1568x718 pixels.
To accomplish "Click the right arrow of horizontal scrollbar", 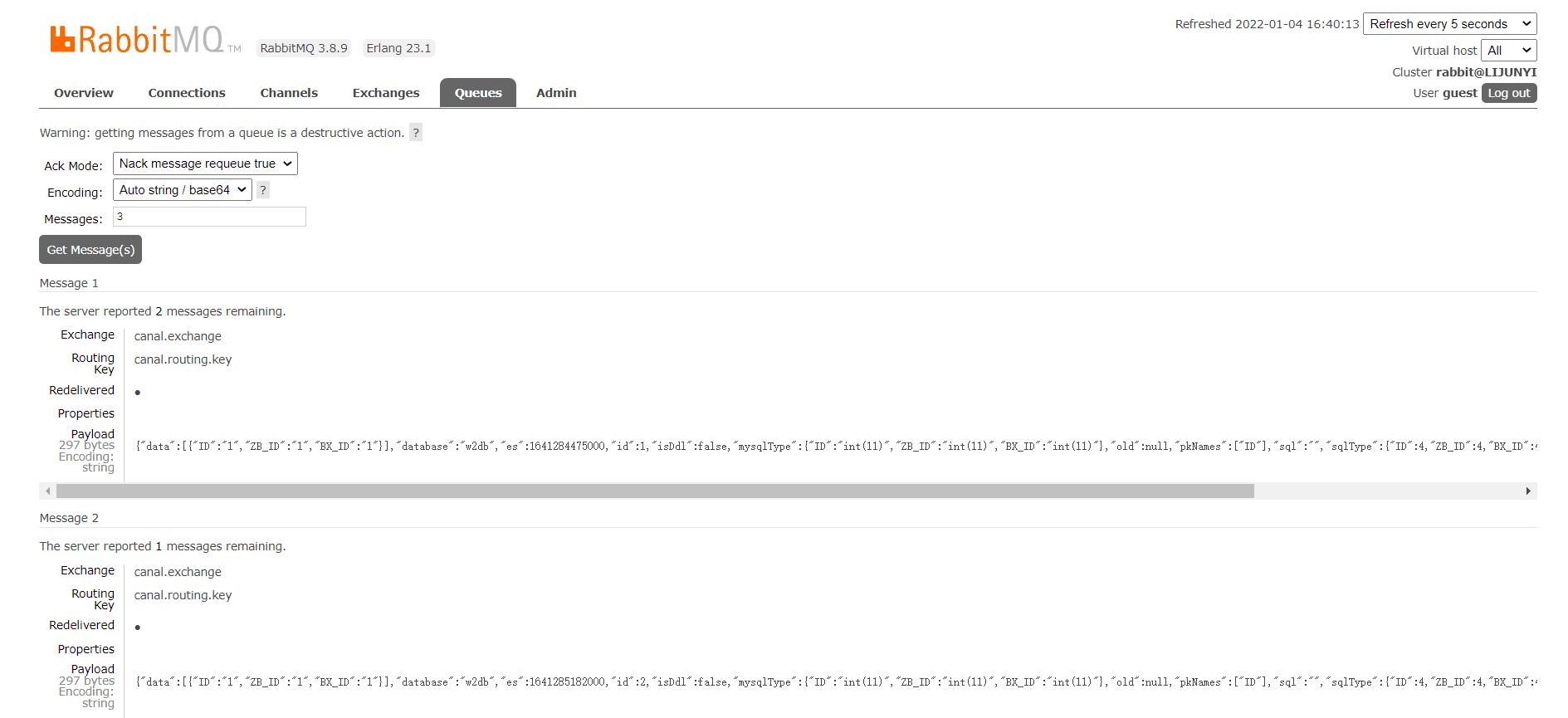I will pyautogui.click(x=1528, y=491).
